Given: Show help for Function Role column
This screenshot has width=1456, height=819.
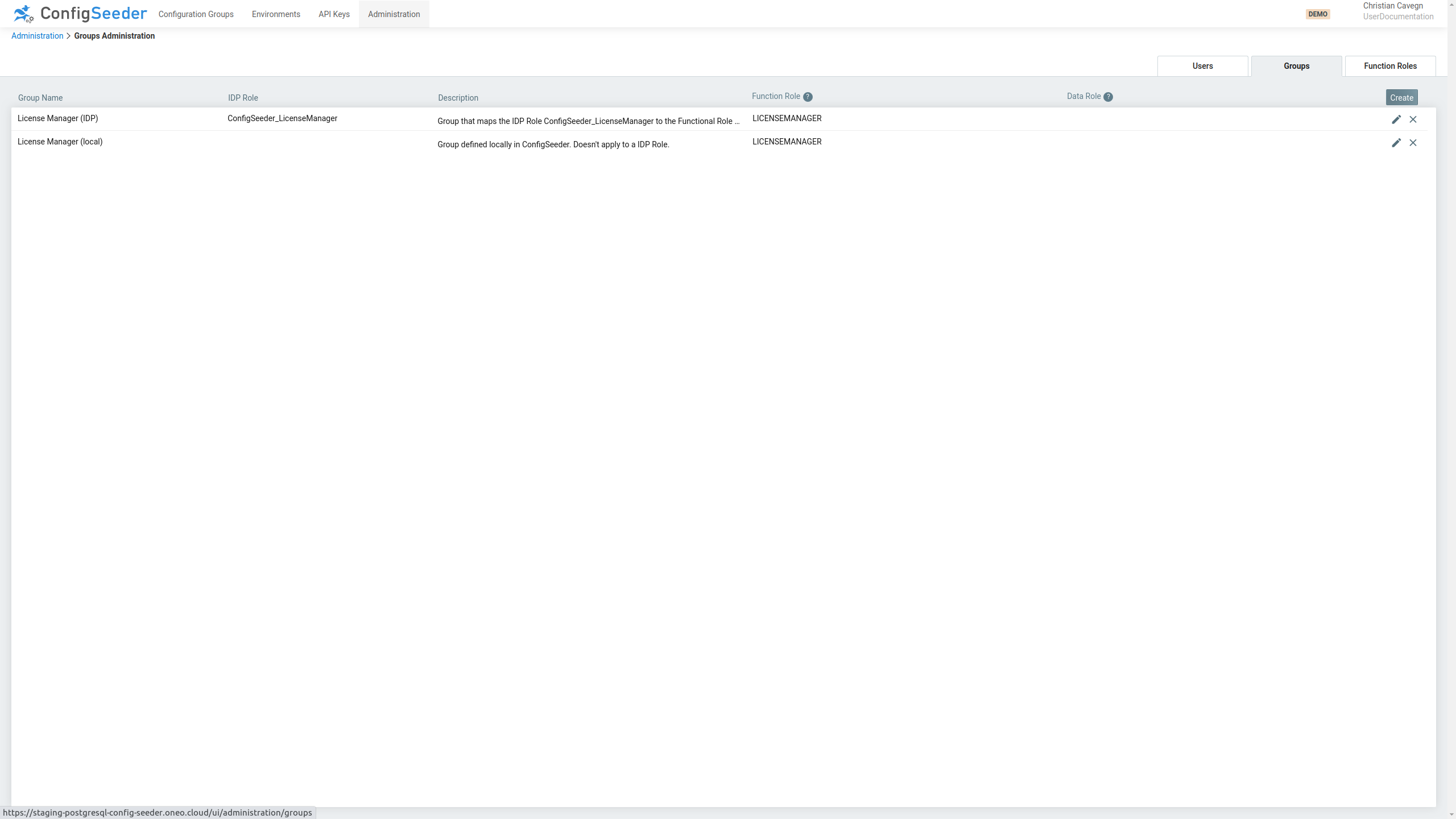Looking at the screenshot, I should point(808,97).
